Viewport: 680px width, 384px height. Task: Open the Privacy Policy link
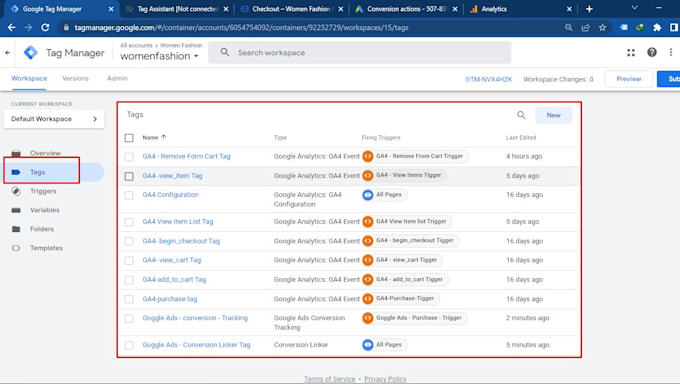[385, 379]
